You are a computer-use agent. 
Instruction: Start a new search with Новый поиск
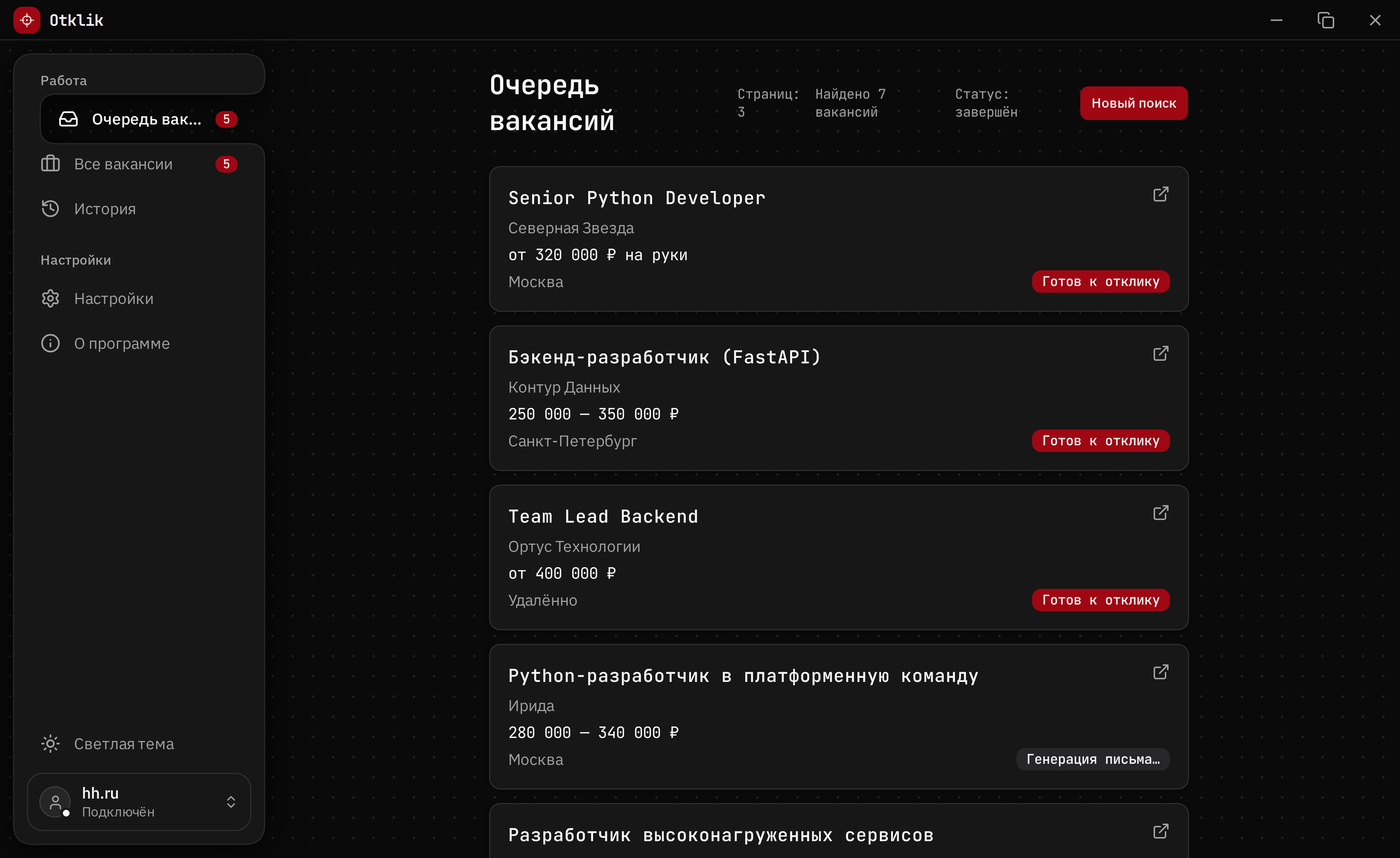[1133, 104]
